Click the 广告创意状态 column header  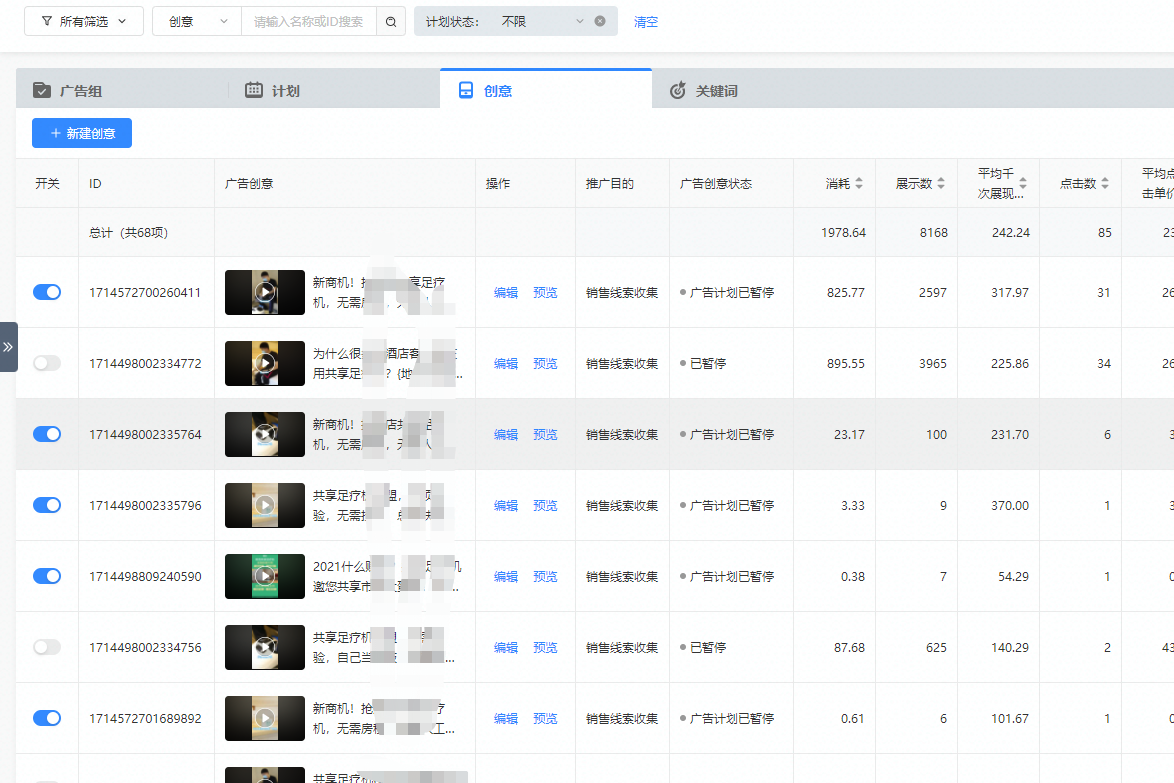[x=716, y=183]
